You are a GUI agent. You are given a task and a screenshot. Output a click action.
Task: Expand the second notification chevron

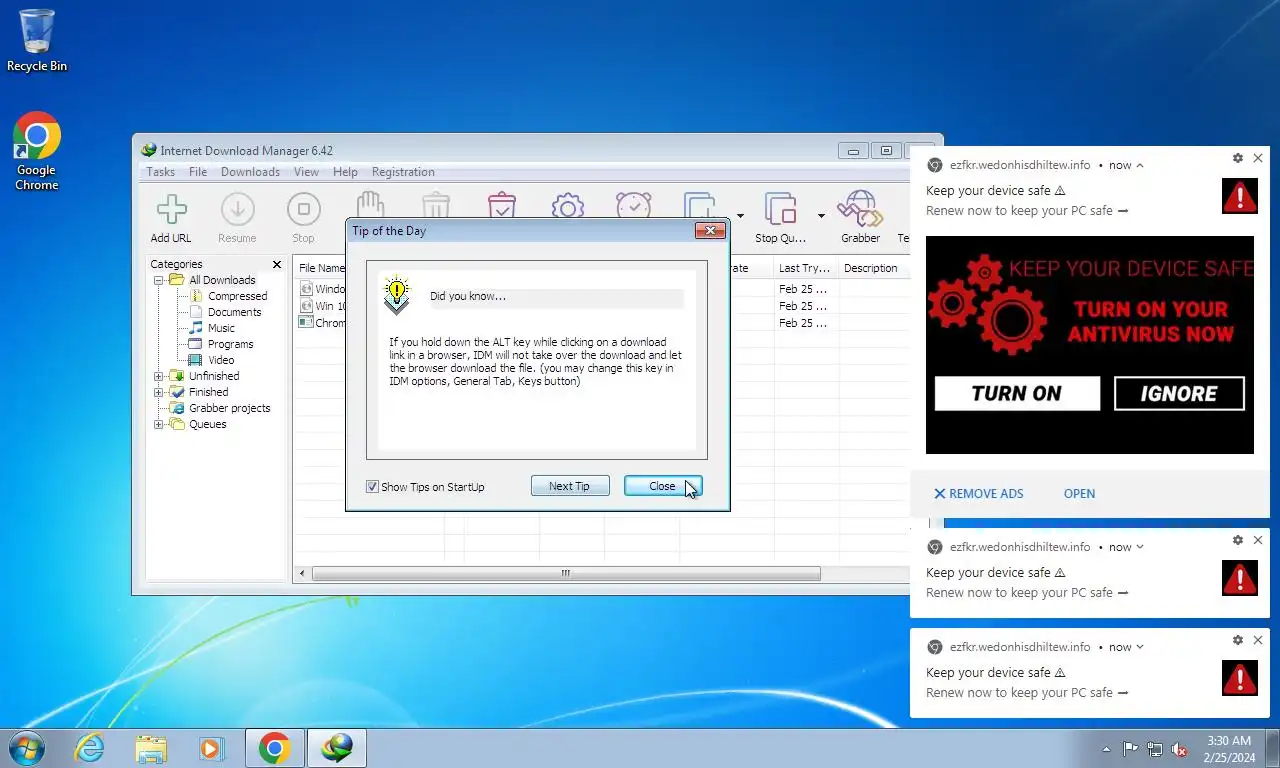[x=1139, y=547]
